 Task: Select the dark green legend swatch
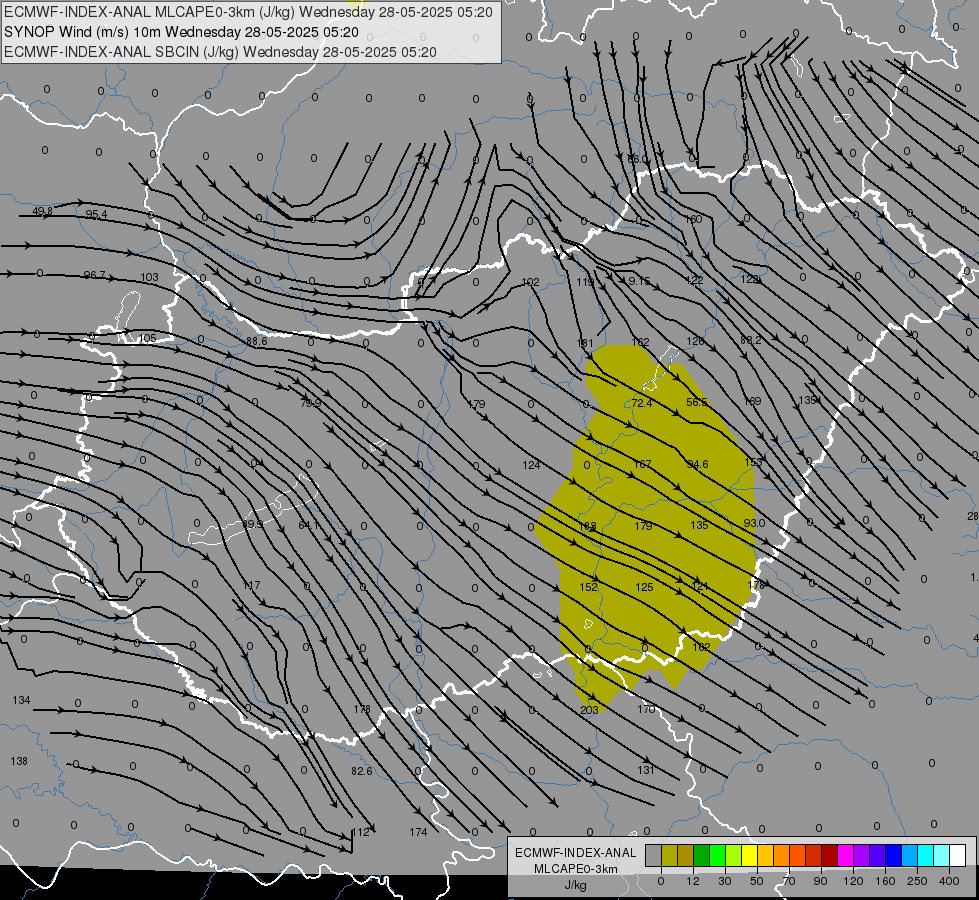click(x=702, y=856)
